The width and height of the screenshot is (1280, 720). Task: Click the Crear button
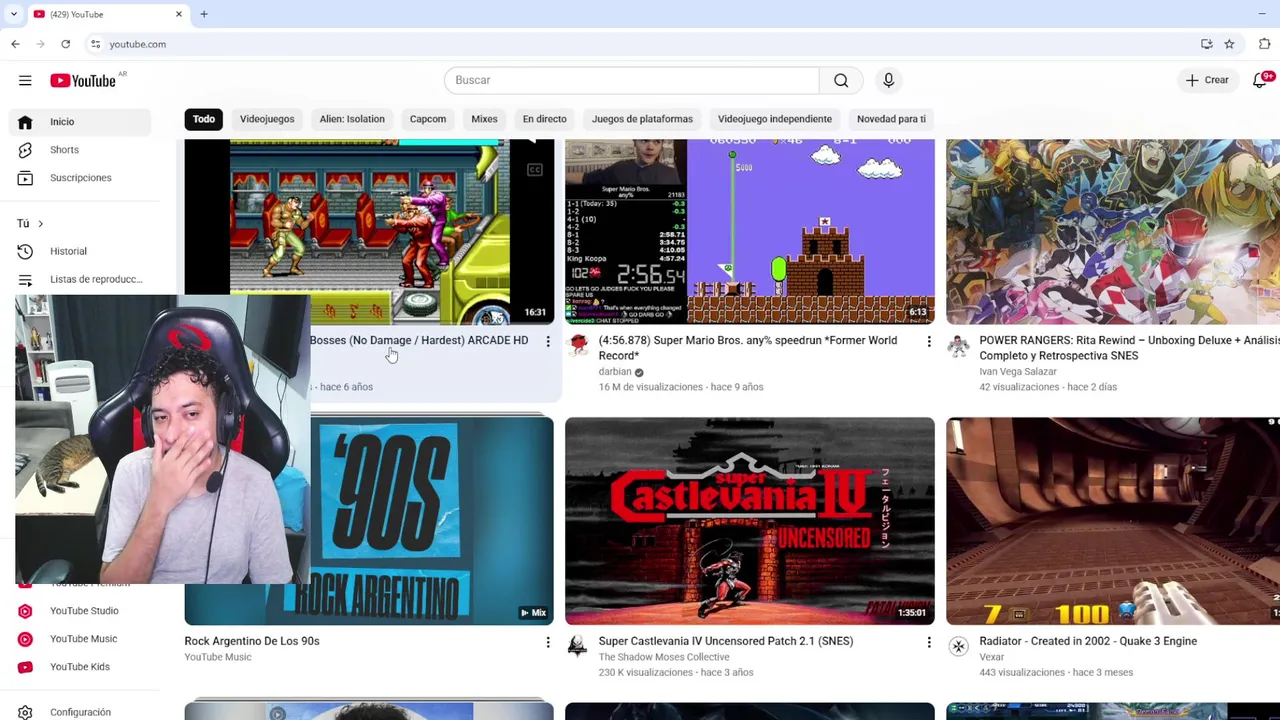(1206, 80)
